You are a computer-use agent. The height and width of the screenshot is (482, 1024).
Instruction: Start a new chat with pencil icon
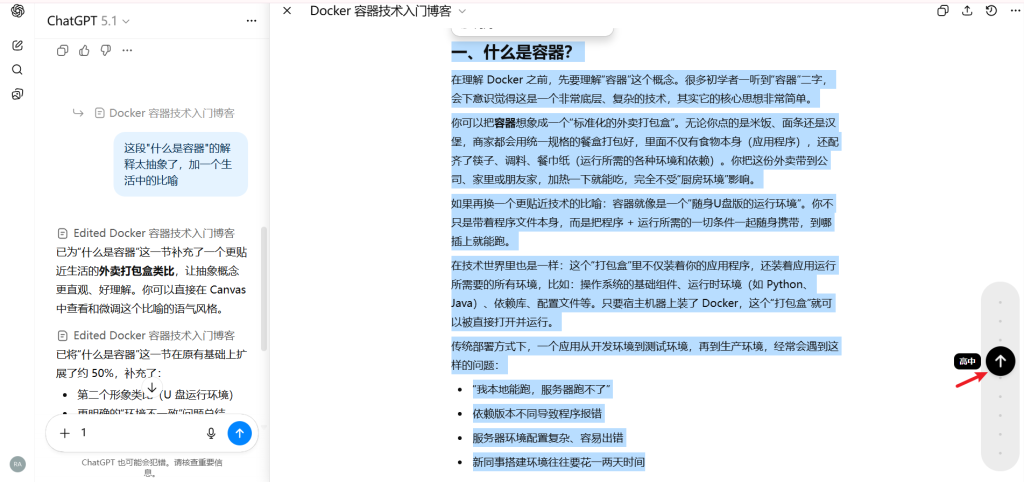(18, 45)
